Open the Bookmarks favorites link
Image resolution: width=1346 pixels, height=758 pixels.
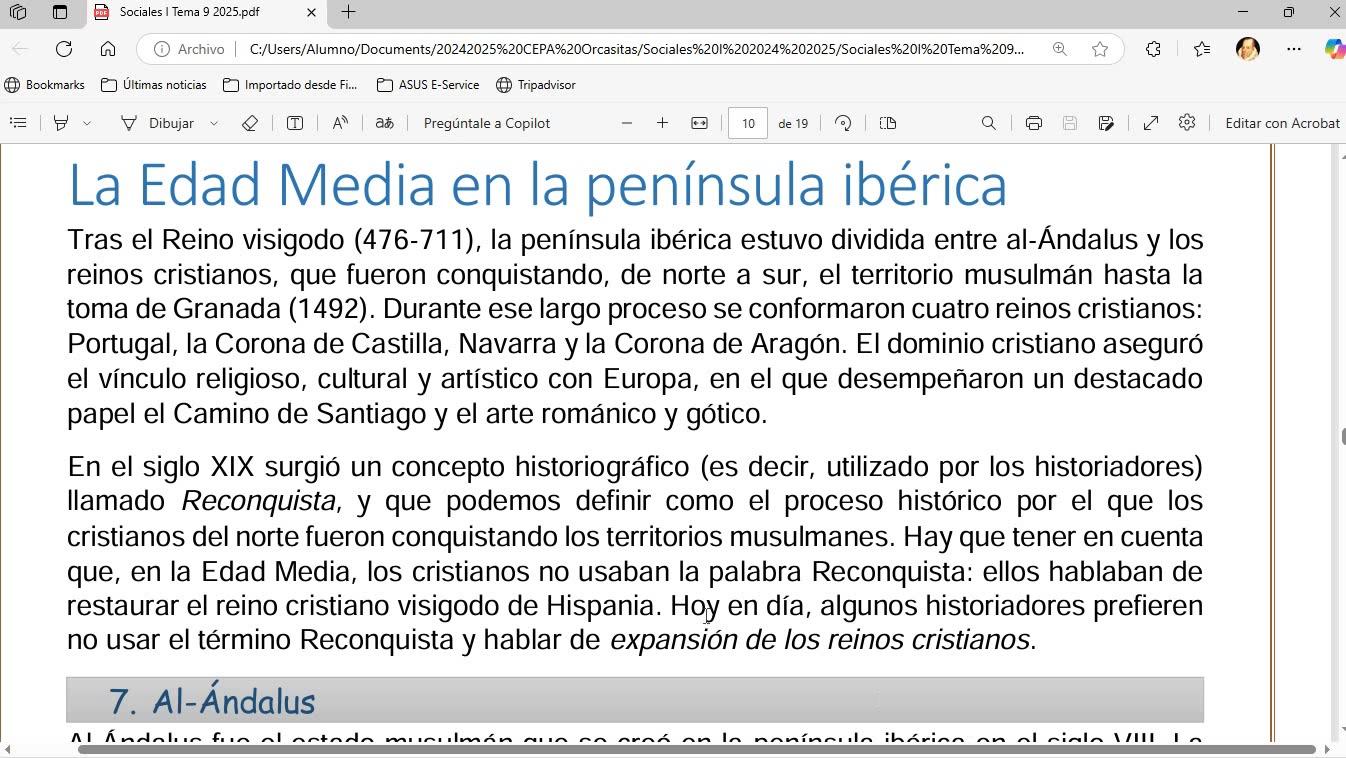tap(45, 85)
